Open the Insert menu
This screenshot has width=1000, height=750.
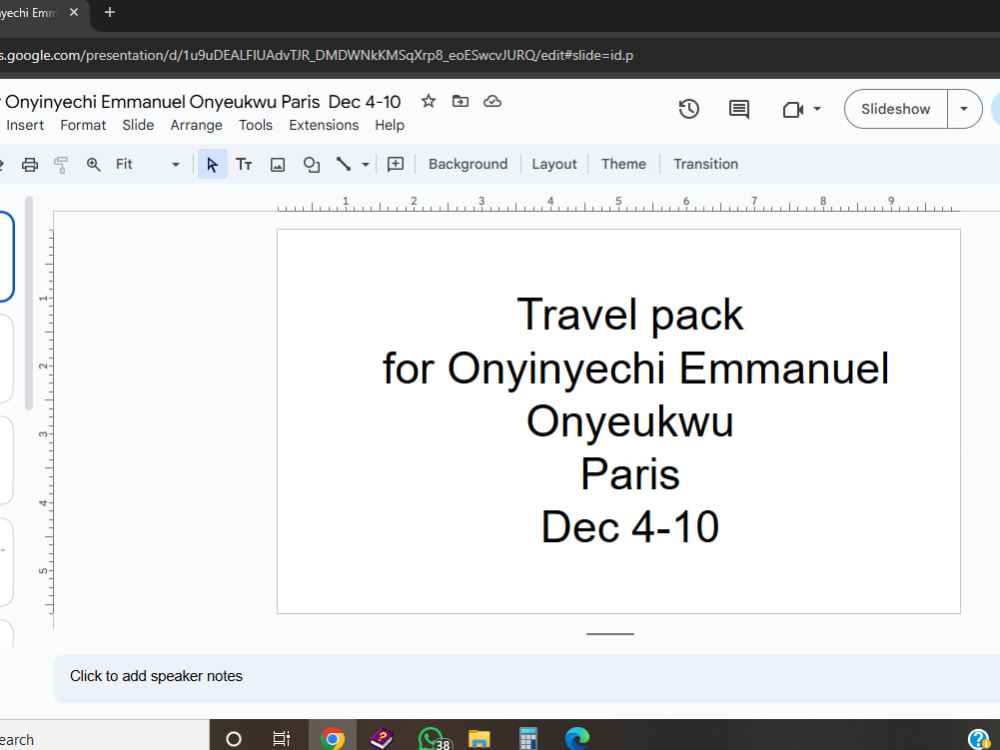tap(25, 125)
